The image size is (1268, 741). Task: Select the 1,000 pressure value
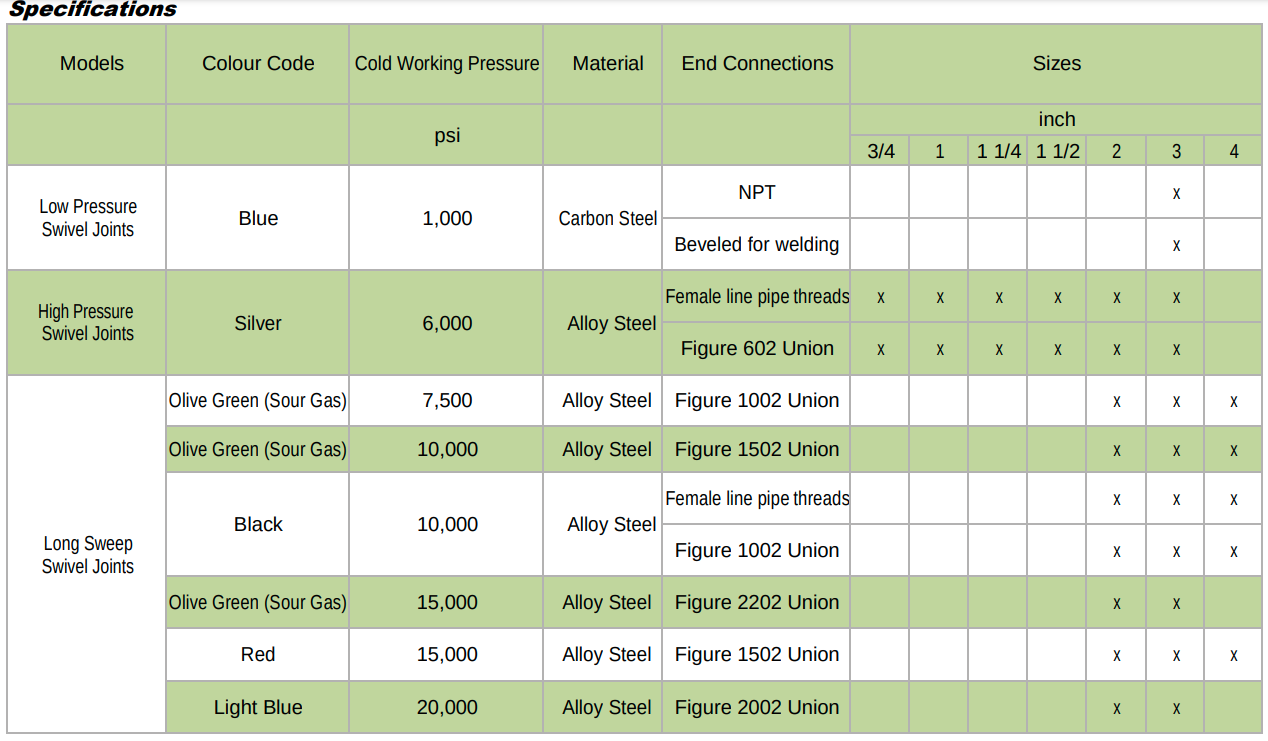(x=447, y=218)
